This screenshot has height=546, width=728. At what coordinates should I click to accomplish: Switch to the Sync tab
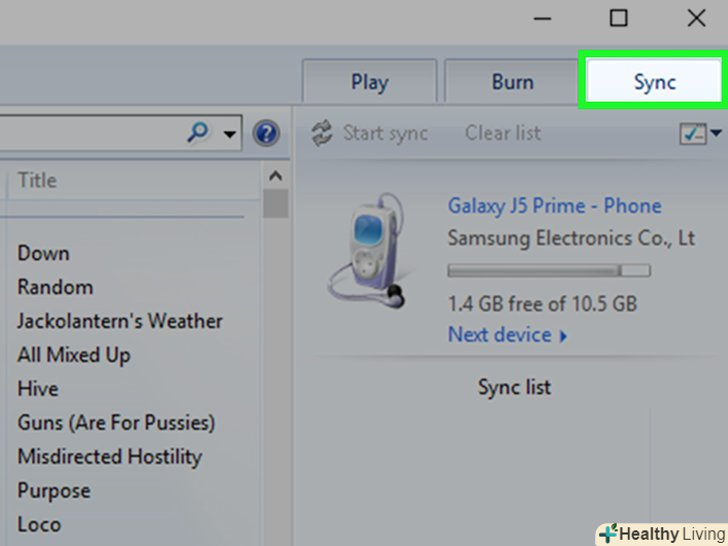coord(654,80)
